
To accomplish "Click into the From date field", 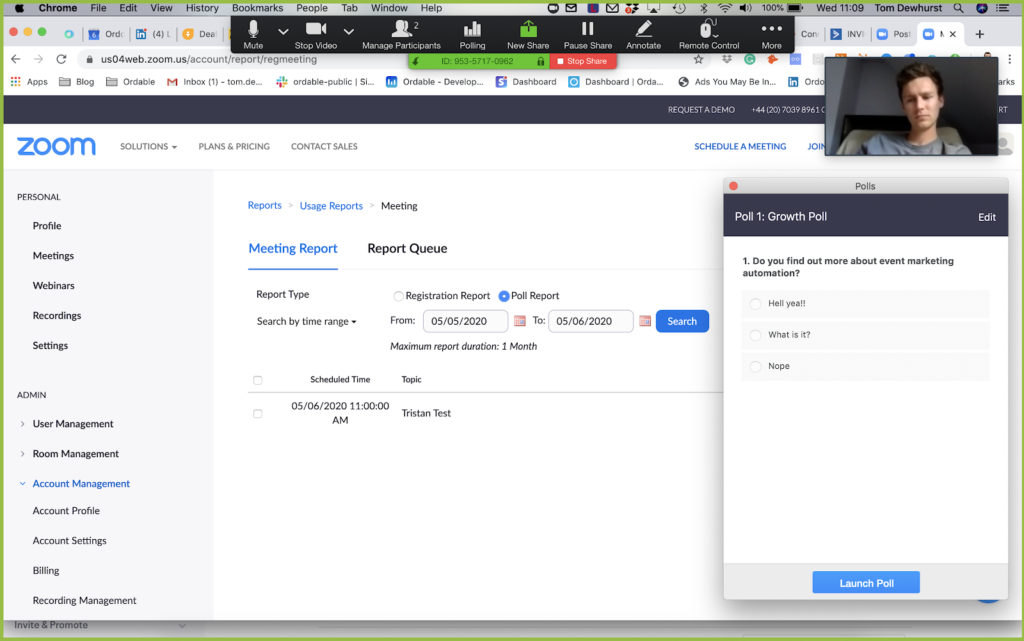I will pos(465,321).
